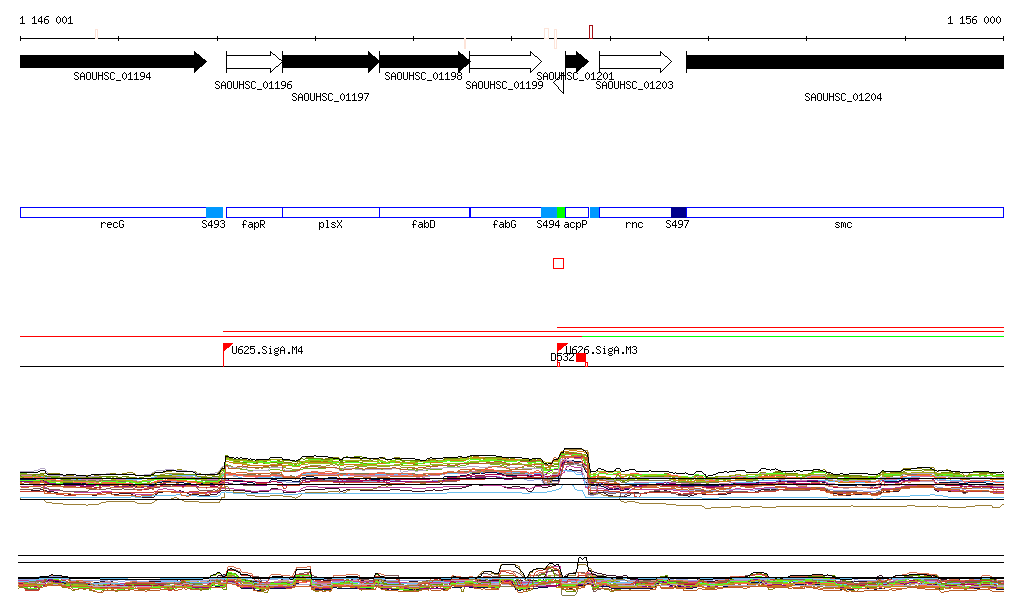Select the smc segment box
Viewport: 1024px width, 611px height.
click(x=844, y=212)
